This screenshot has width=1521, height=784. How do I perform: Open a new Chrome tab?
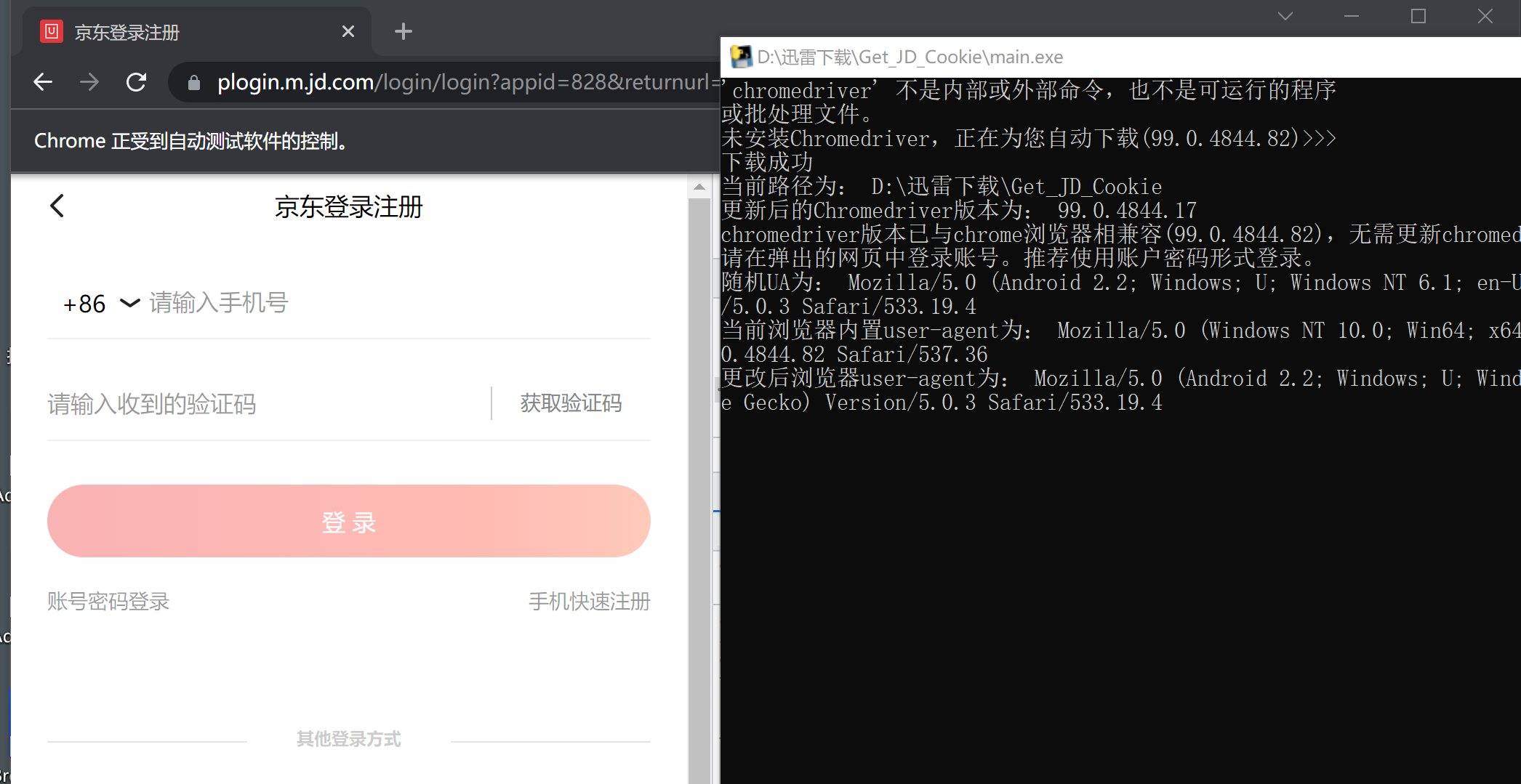click(x=404, y=31)
